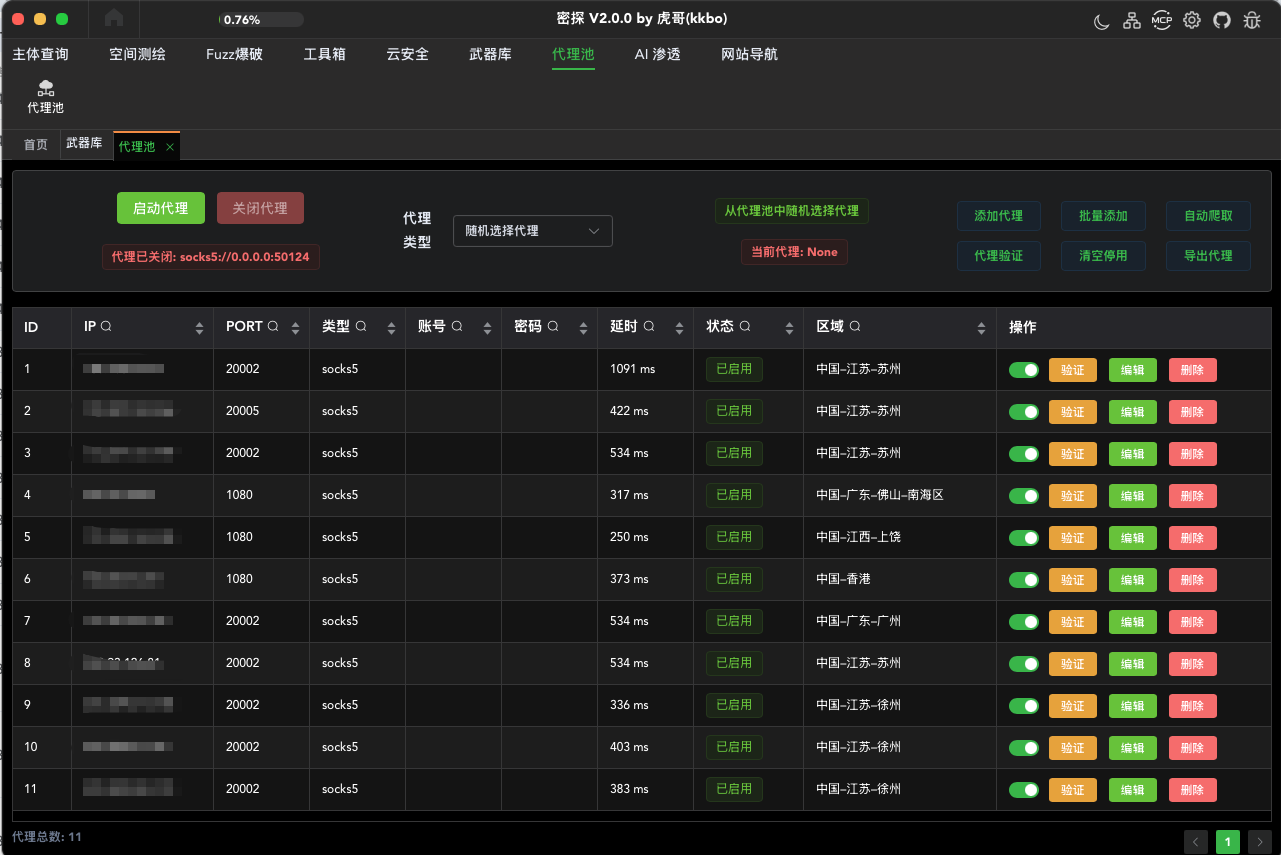Open AI 渗透 menu
The image size is (1281, 855).
coord(657,54)
